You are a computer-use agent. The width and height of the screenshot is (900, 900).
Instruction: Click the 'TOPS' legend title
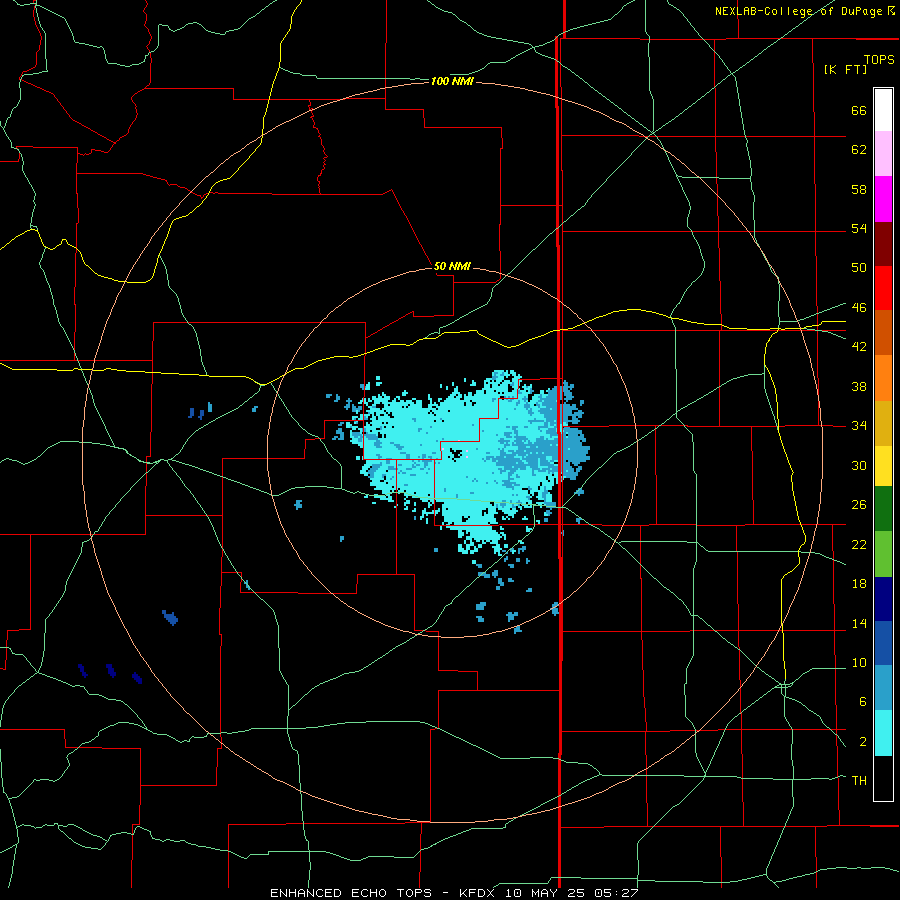[x=879, y=59]
